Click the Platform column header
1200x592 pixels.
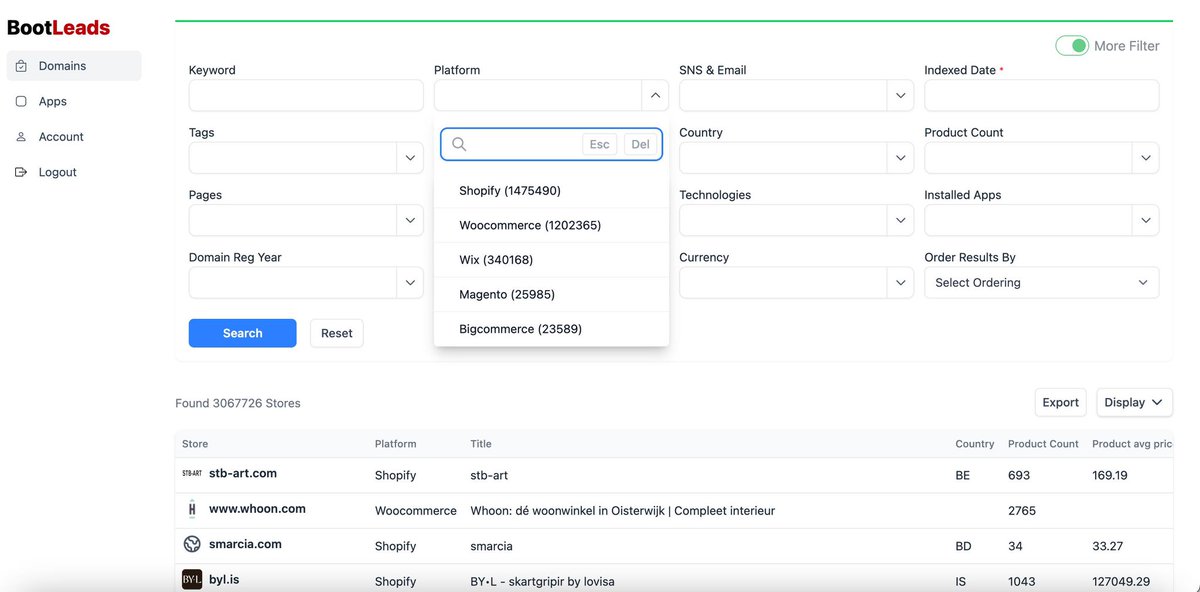click(395, 444)
